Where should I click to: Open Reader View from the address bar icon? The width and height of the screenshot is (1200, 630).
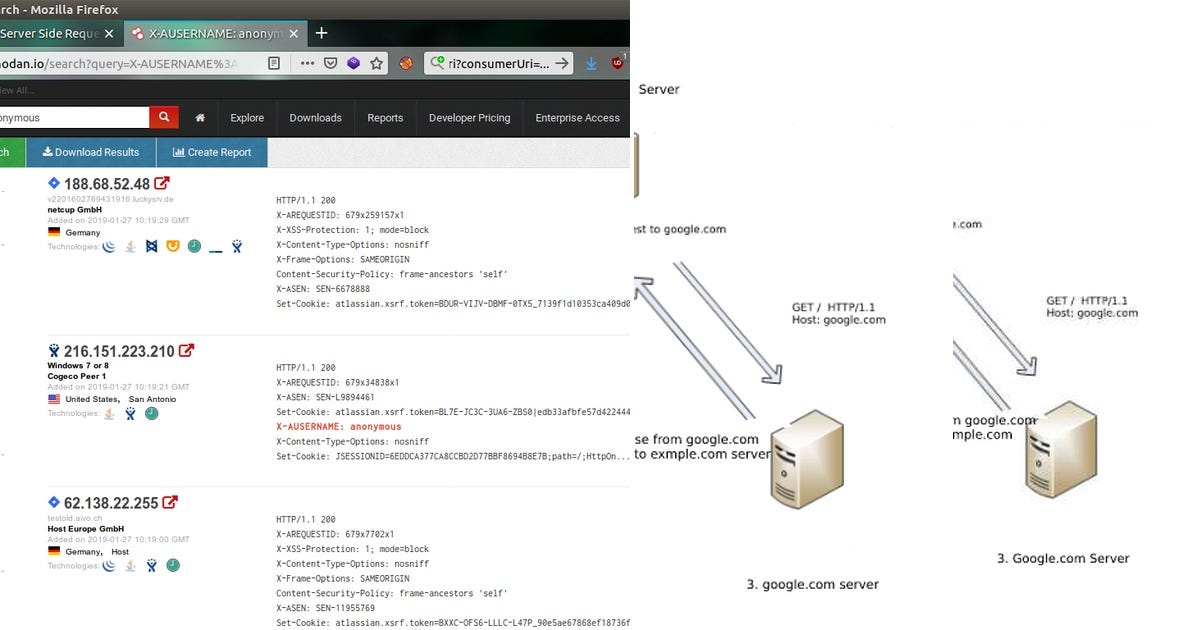pos(273,62)
